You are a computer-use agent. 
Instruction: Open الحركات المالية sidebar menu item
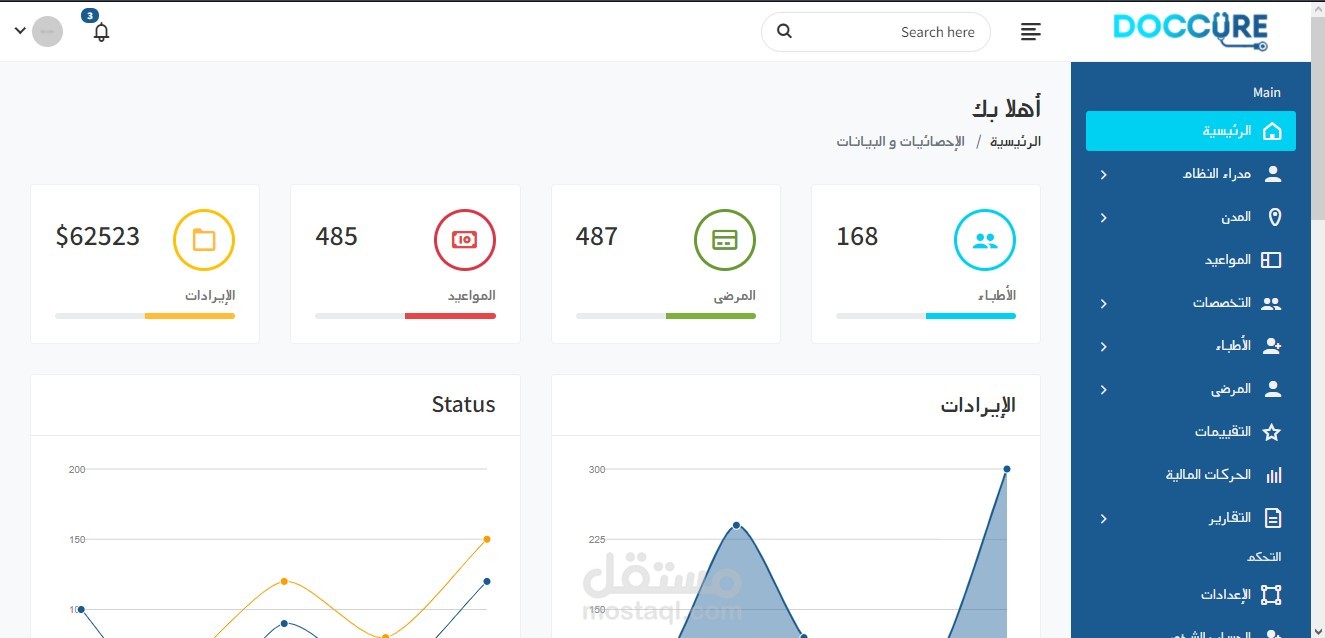click(x=1191, y=475)
